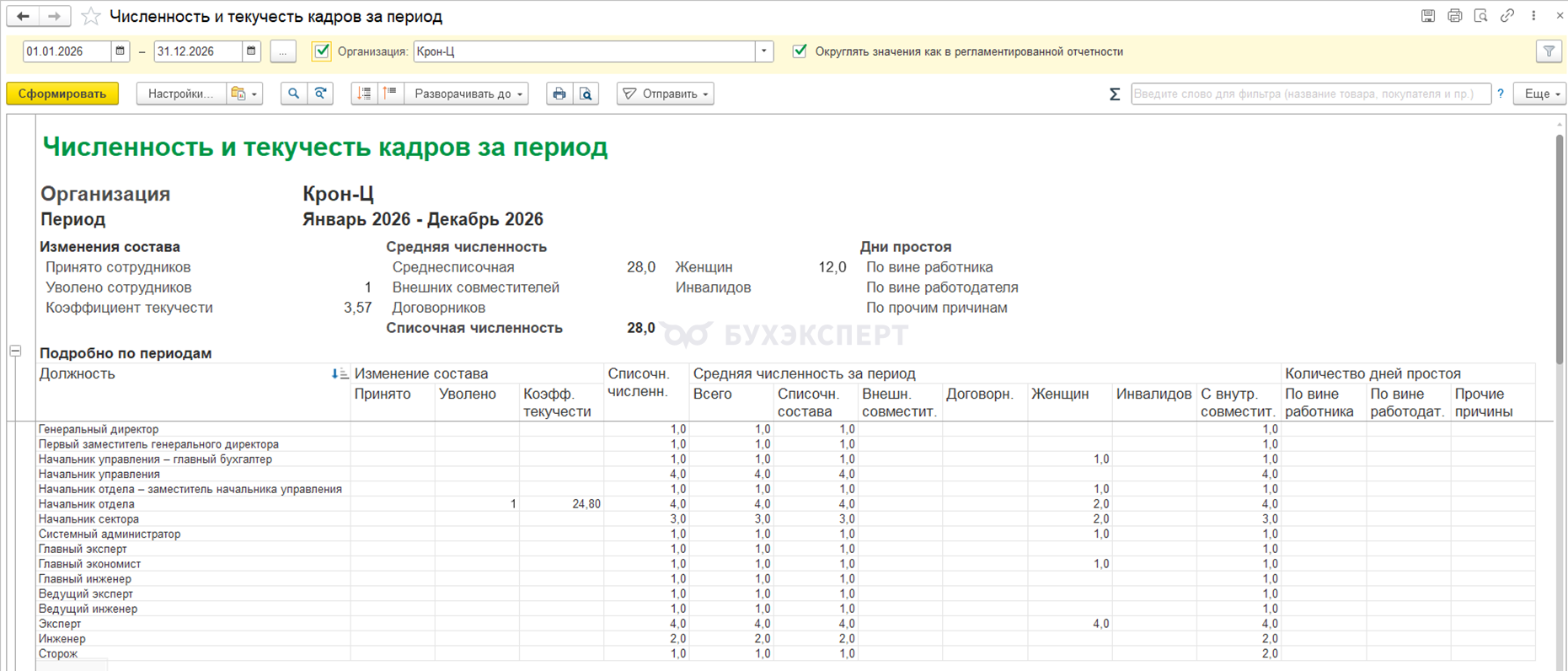This screenshot has height=671, width=1568.
Task: Open the Еще menu
Action: pos(1540,94)
